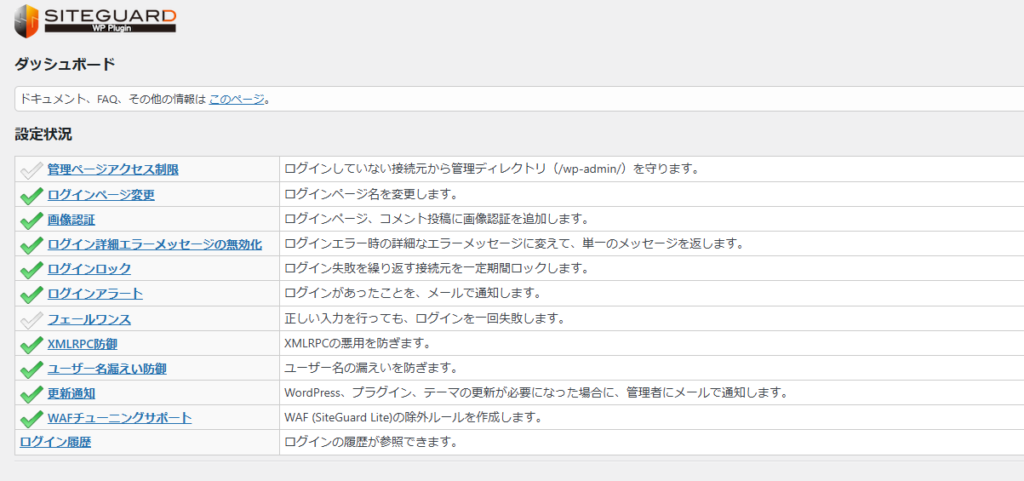Open the フェールワンス settings link
The width and height of the screenshot is (1024, 481).
tap(89, 319)
